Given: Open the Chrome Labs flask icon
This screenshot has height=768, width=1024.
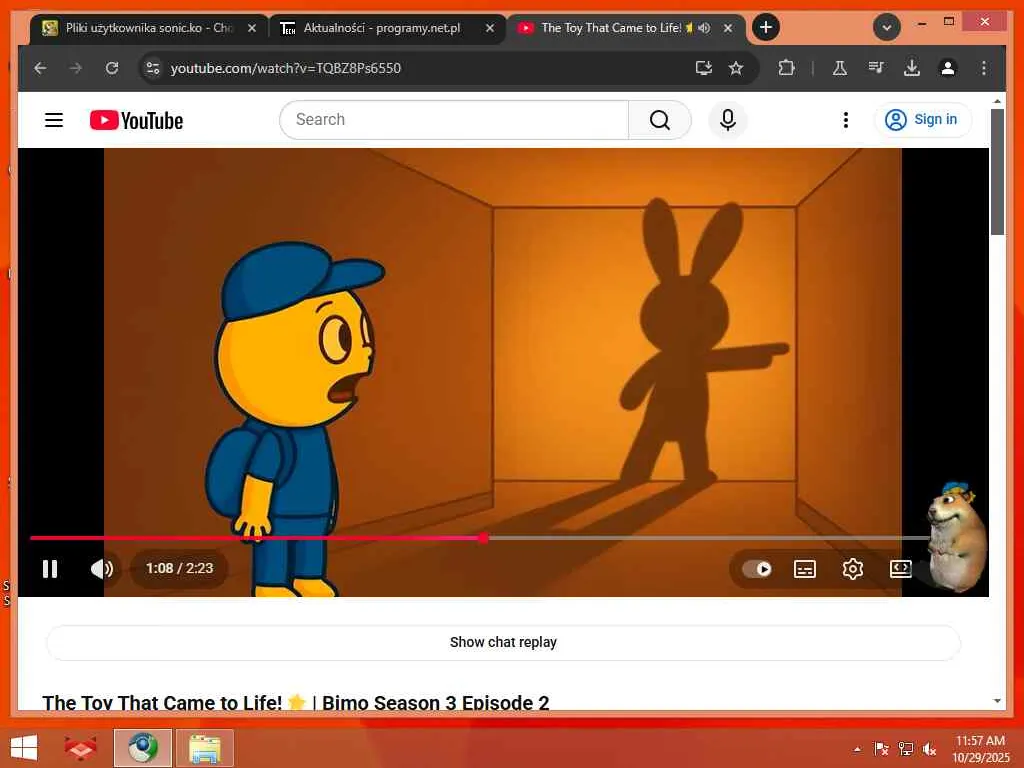Looking at the screenshot, I should coord(839,68).
